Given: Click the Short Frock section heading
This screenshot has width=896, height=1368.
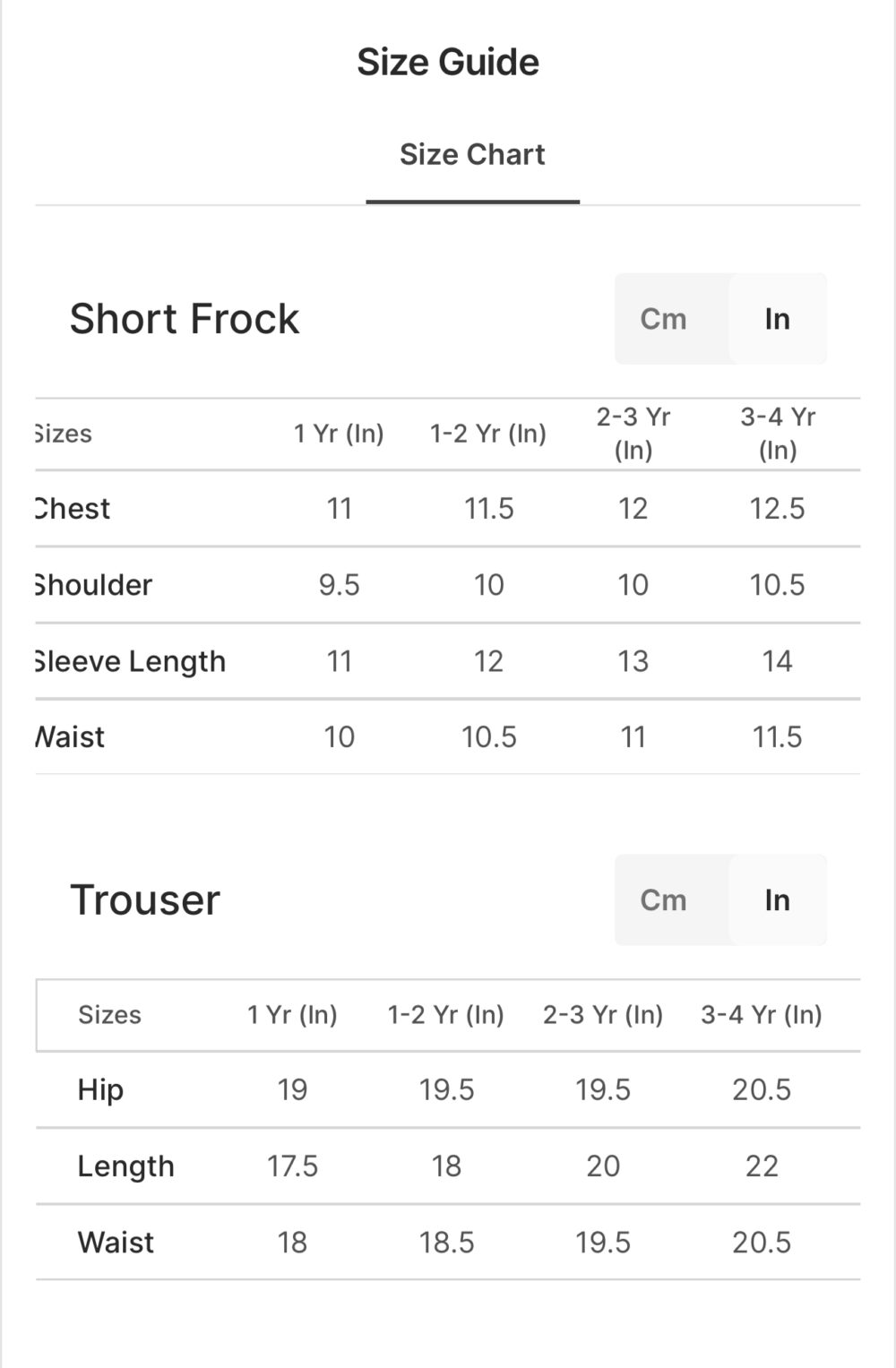Looking at the screenshot, I should (185, 319).
